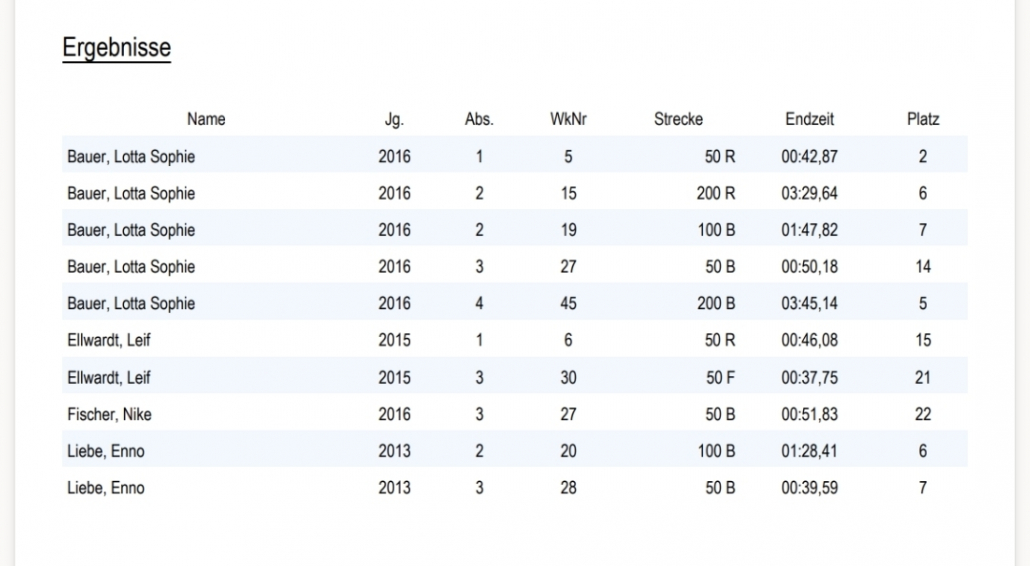Click the Ergebnisse heading
The image size is (1030, 566).
pos(116,47)
